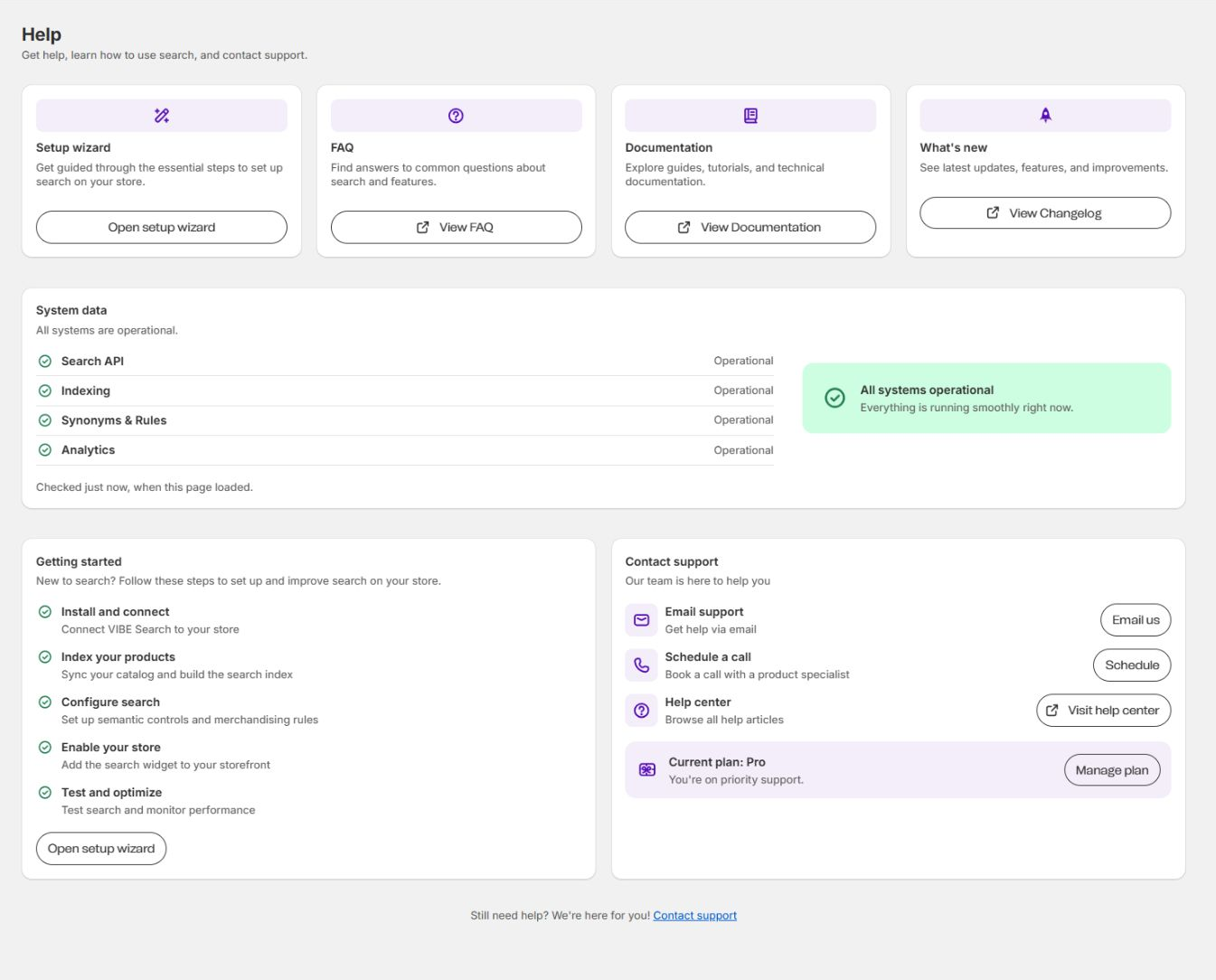
Task: Click the Schedule button
Action: pyautogui.click(x=1132, y=665)
